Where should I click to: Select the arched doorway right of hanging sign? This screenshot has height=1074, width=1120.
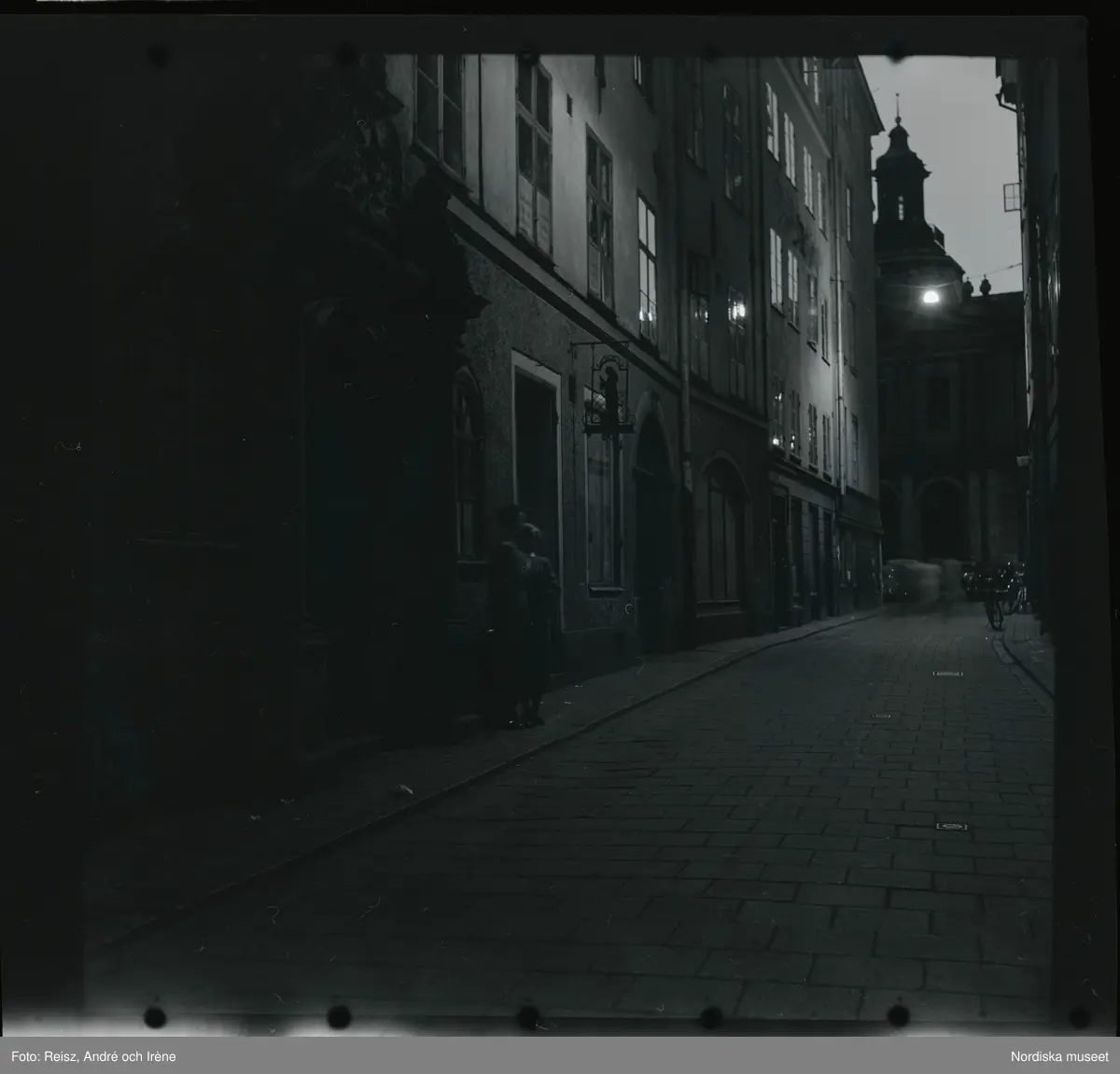[653, 541]
